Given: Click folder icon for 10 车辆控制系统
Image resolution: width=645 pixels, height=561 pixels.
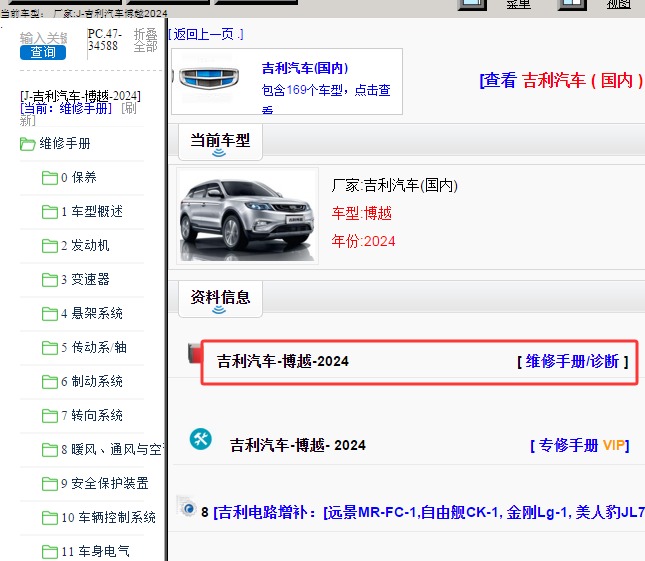Looking at the screenshot, I should point(49,518).
